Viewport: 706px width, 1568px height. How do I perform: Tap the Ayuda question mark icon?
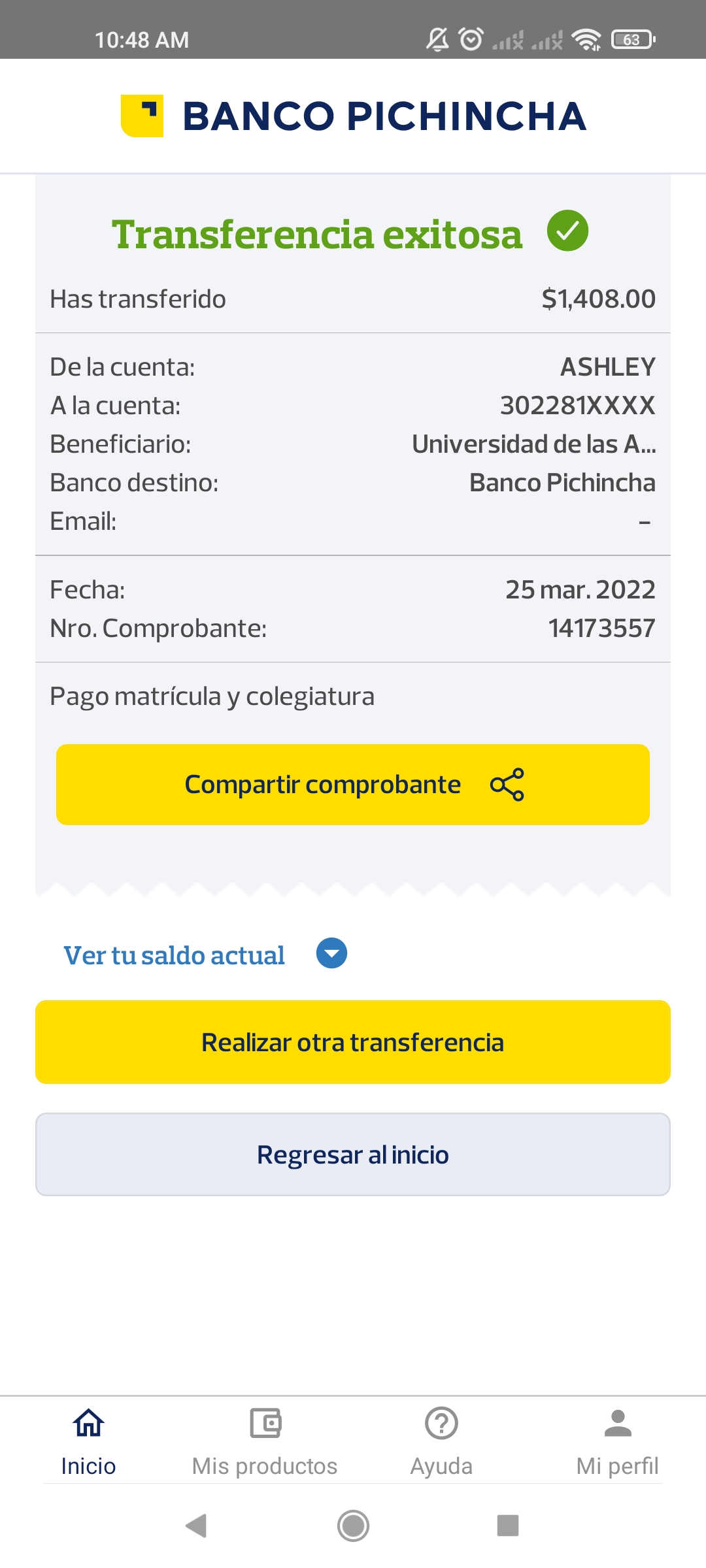tap(441, 1422)
